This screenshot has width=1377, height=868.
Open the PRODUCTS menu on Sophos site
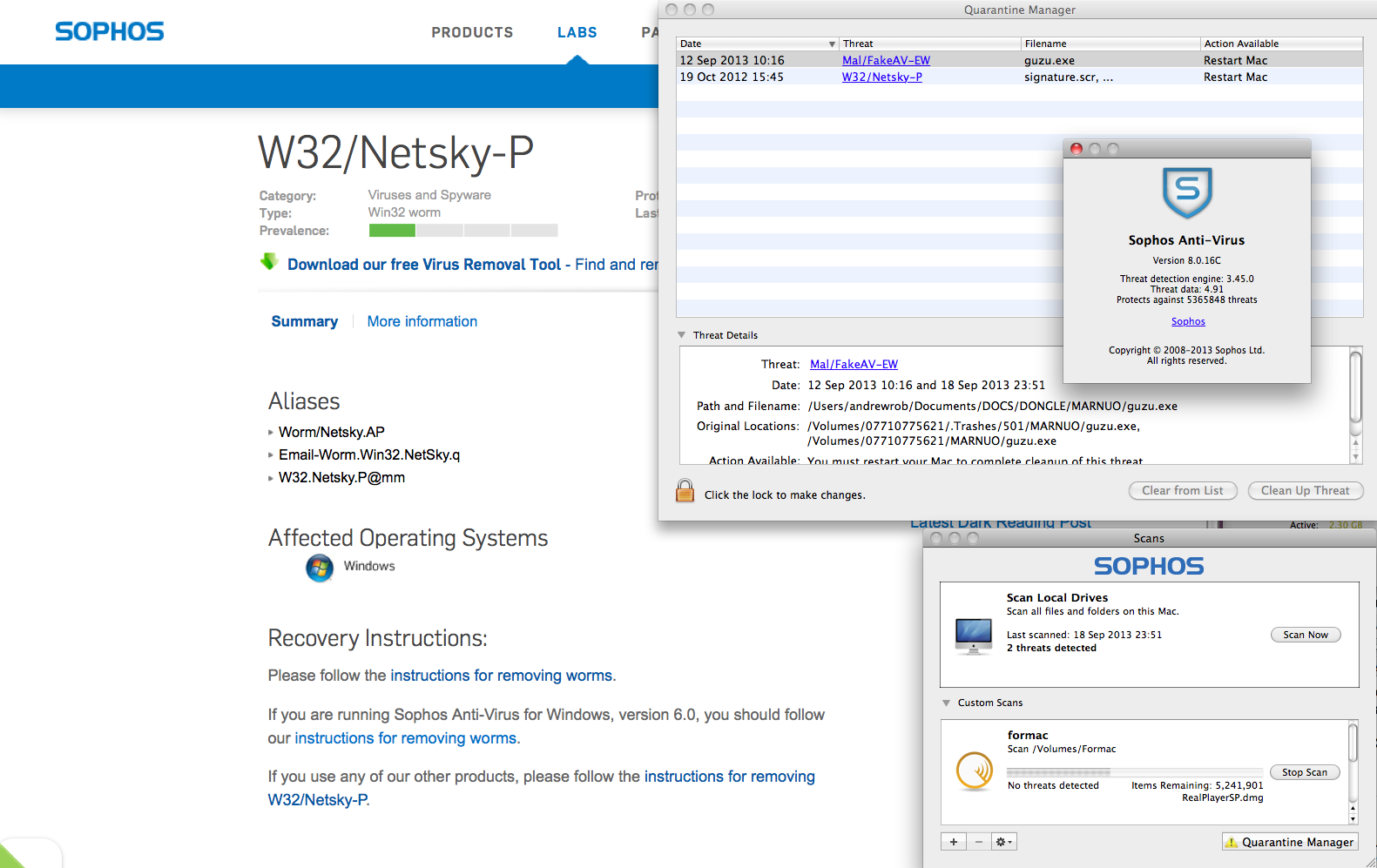(x=472, y=32)
